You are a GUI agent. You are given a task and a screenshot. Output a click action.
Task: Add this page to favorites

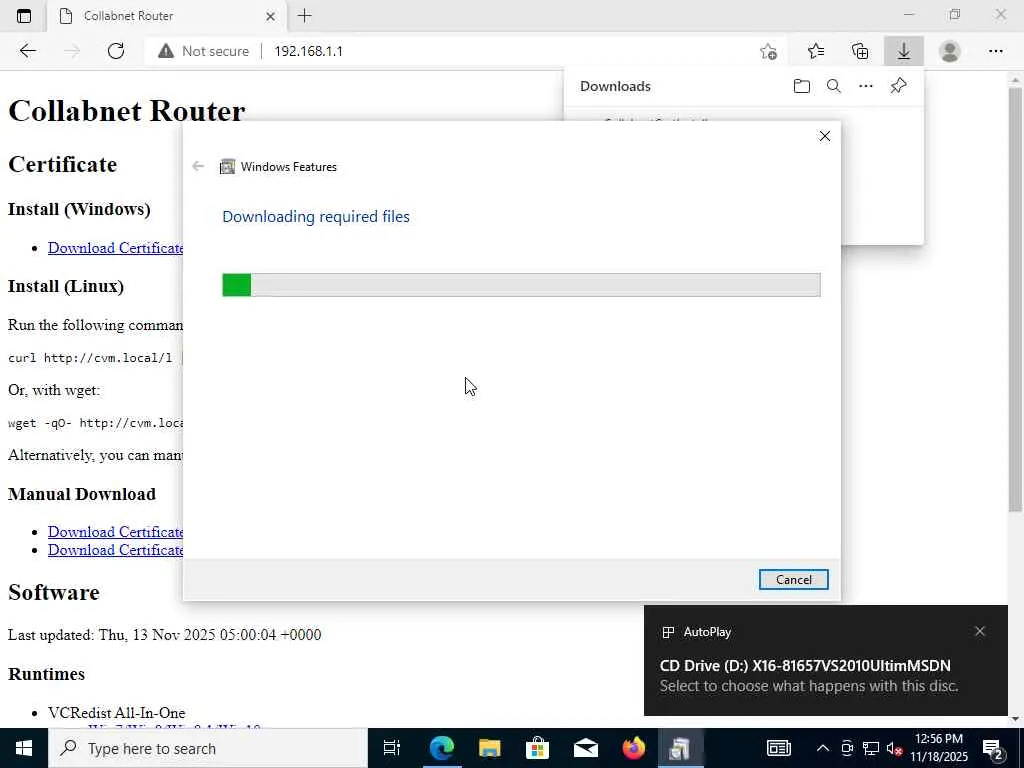click(769, 51)
